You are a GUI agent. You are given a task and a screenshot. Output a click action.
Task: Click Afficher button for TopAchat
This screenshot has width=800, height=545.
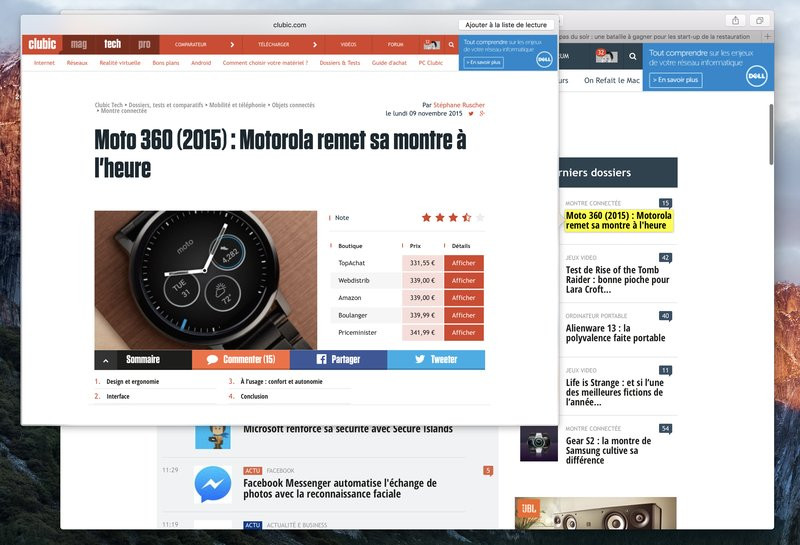[464, 263]
